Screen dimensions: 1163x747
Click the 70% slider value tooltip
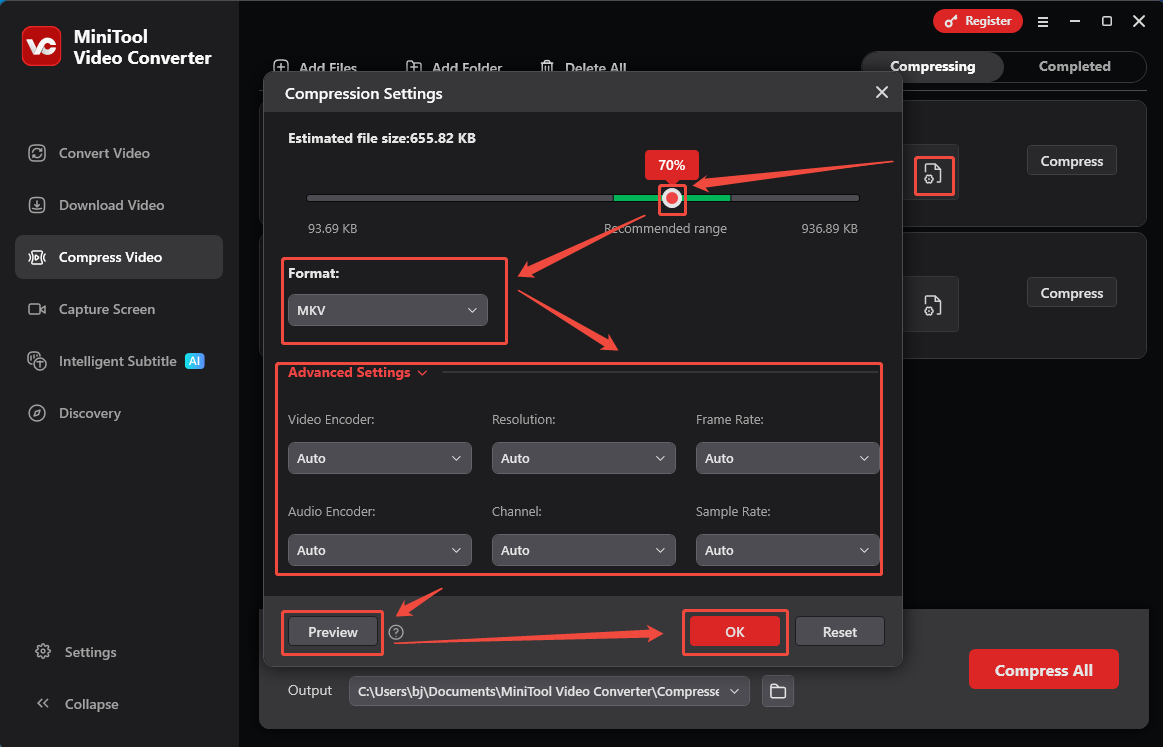671,165
